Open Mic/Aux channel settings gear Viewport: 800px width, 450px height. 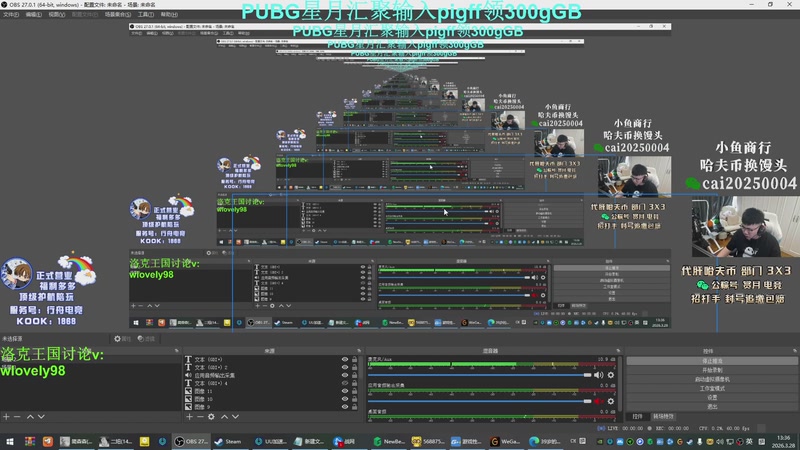[611, 375]
